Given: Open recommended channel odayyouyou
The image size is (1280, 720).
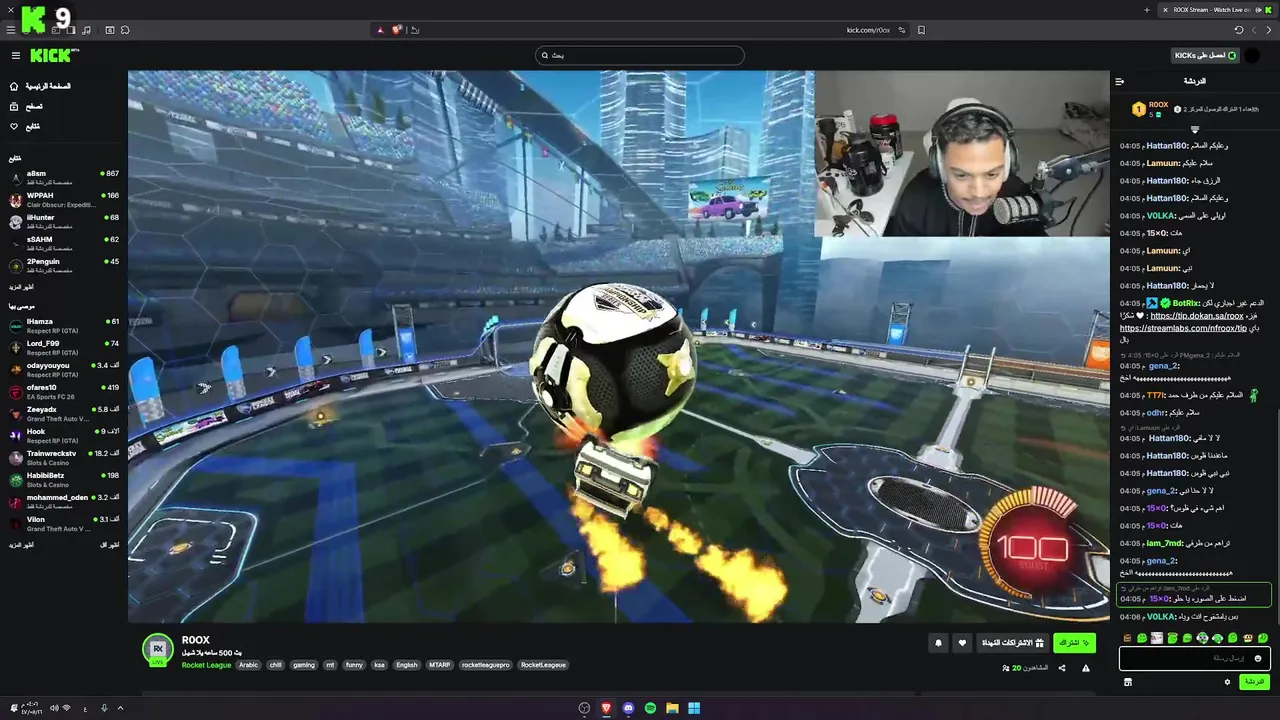Looking at the screenshot, I should (64, 369).
